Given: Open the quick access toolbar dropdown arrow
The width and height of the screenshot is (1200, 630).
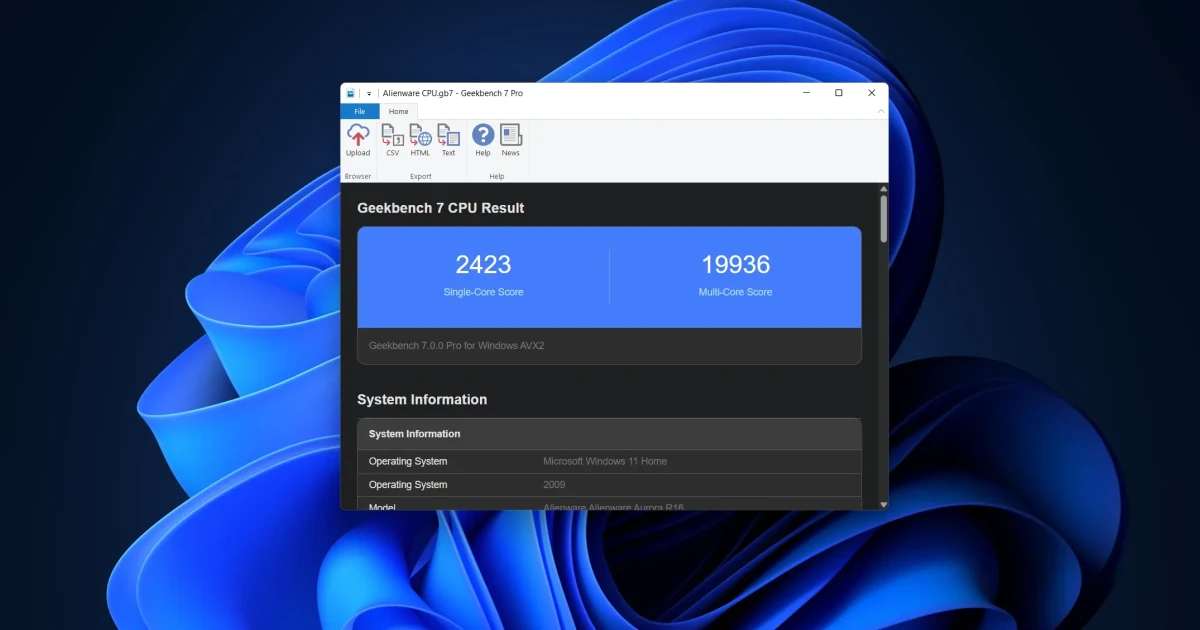Looking at the screenshot, I should pyautogui.click(x=368, y=93).
